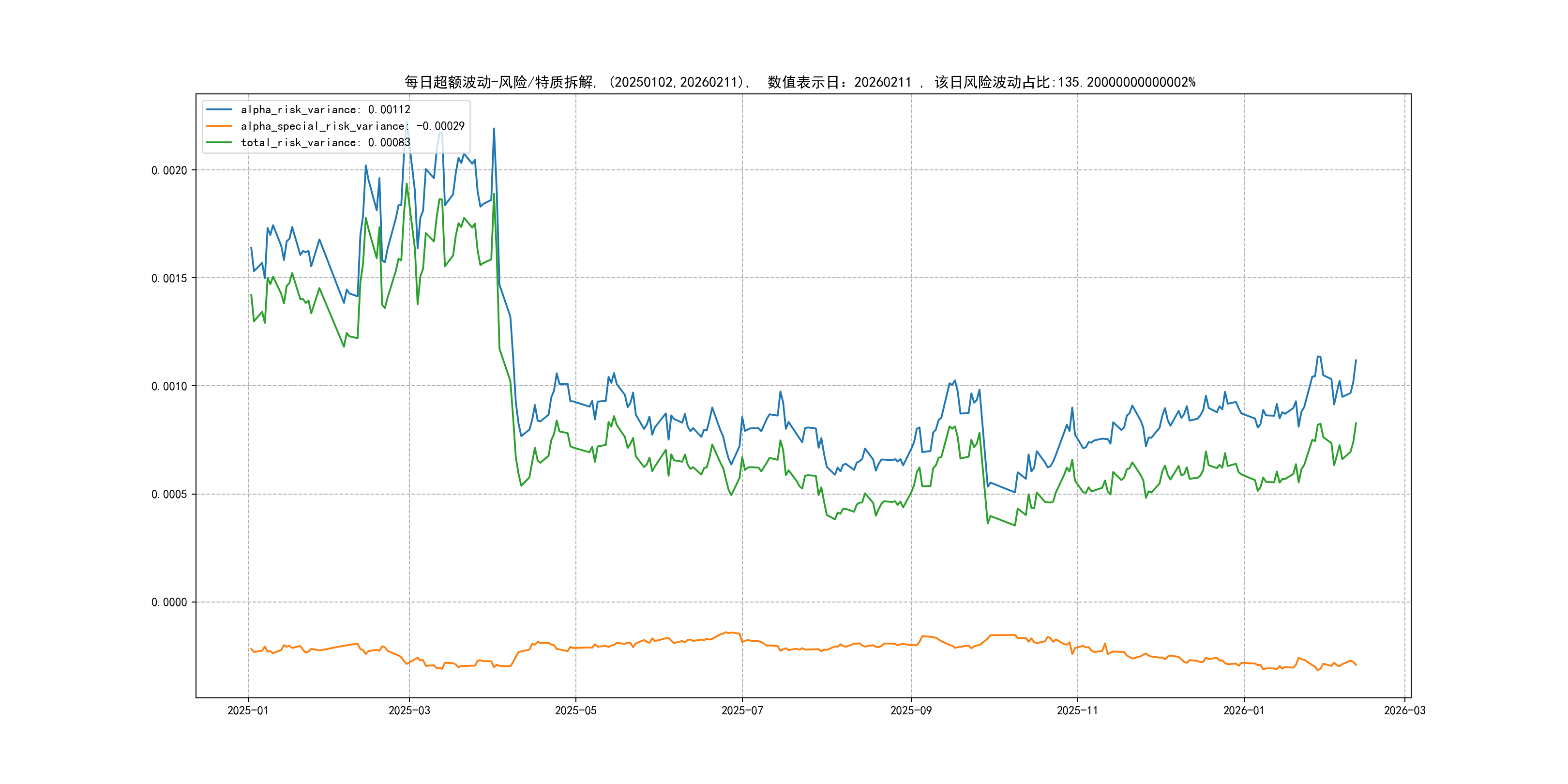
Task: Select the alpha_risk_variance: 0.00112 legend label
Action: tap(326, 109)
